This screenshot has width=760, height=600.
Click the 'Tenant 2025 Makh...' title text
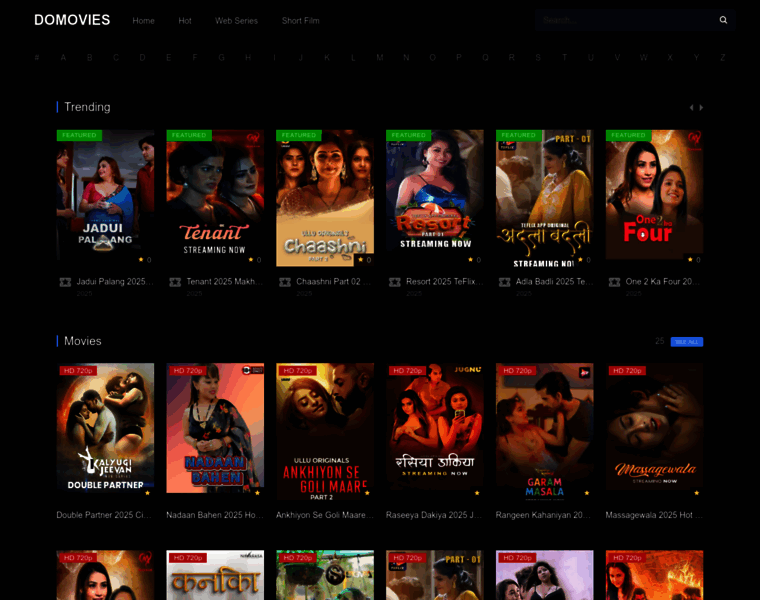225,282
